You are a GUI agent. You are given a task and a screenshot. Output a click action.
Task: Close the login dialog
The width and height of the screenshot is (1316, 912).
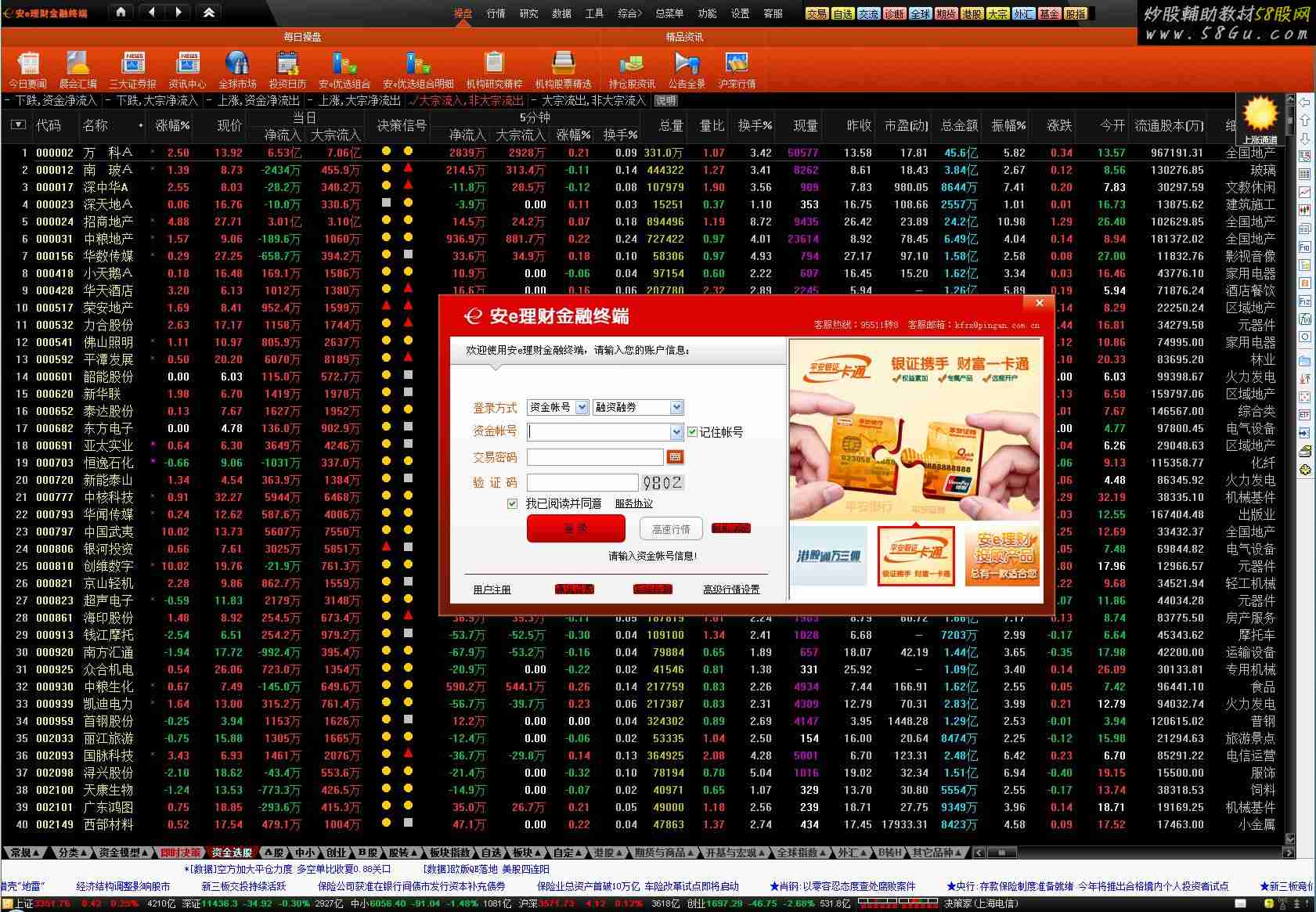(x=1039, y=304)
